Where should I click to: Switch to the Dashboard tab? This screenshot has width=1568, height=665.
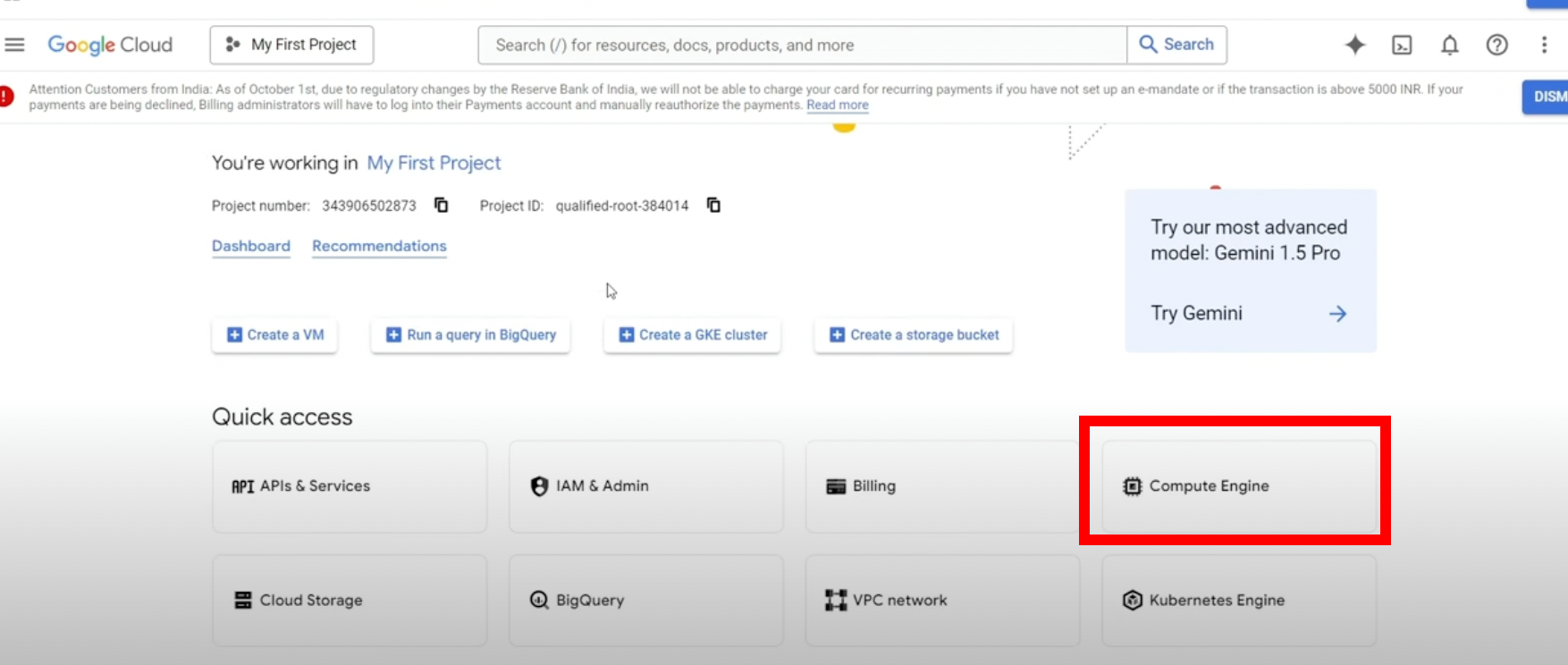tap(251, 246)
